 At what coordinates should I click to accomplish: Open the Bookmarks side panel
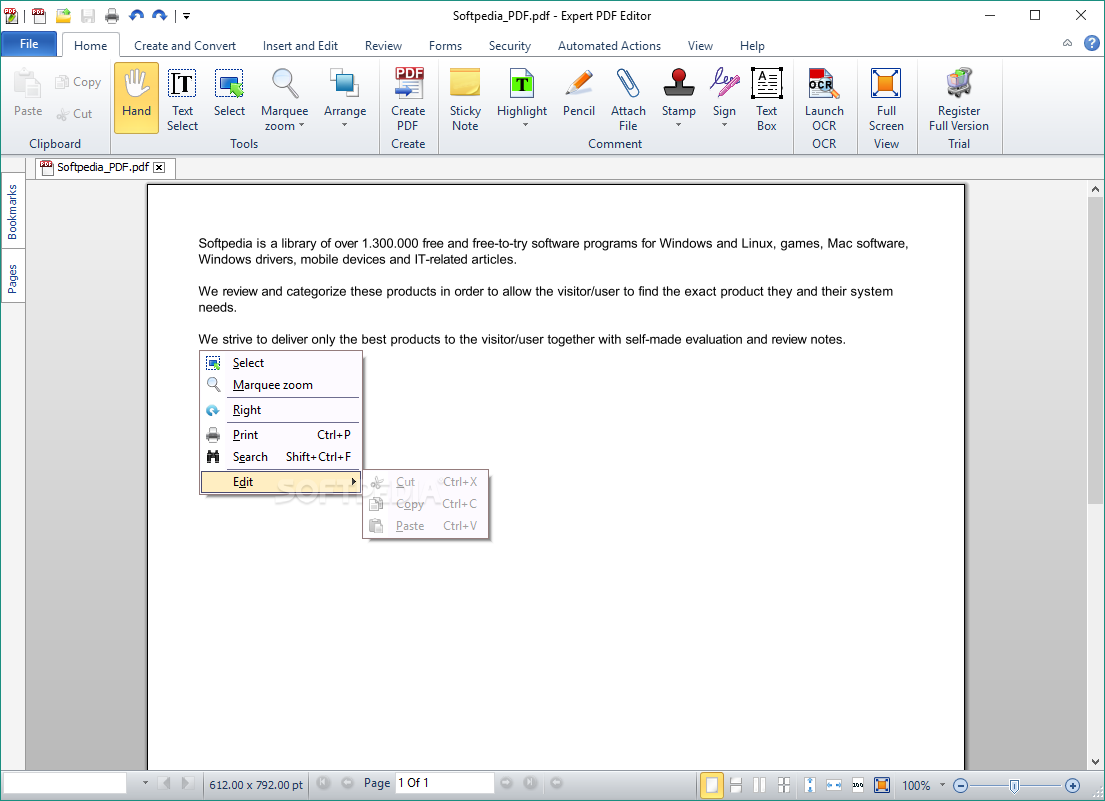click(13, 211)
